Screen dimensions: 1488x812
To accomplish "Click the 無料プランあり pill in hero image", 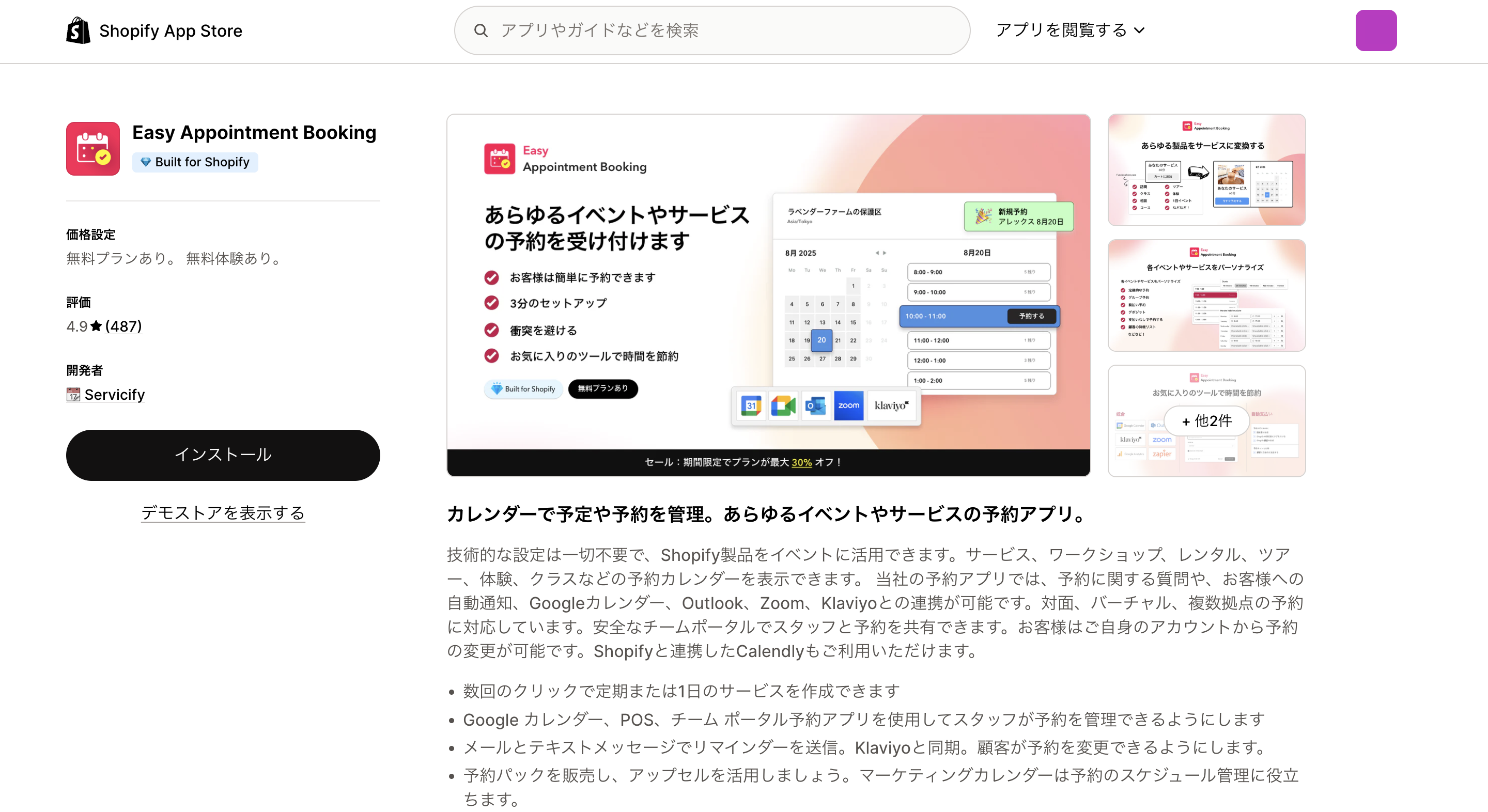I will [x=602, y=388].
